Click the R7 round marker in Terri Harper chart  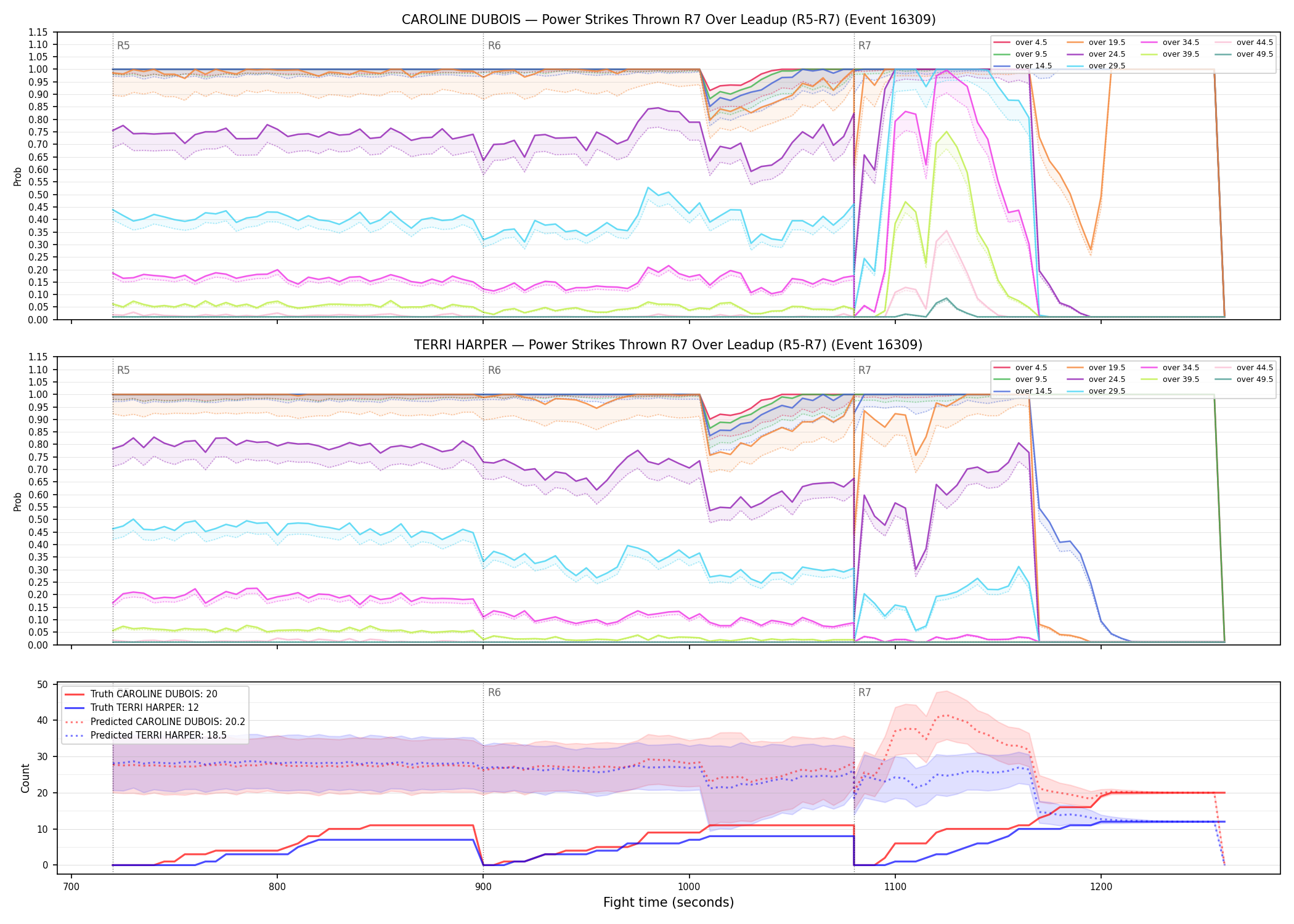[x=865, y=370]
